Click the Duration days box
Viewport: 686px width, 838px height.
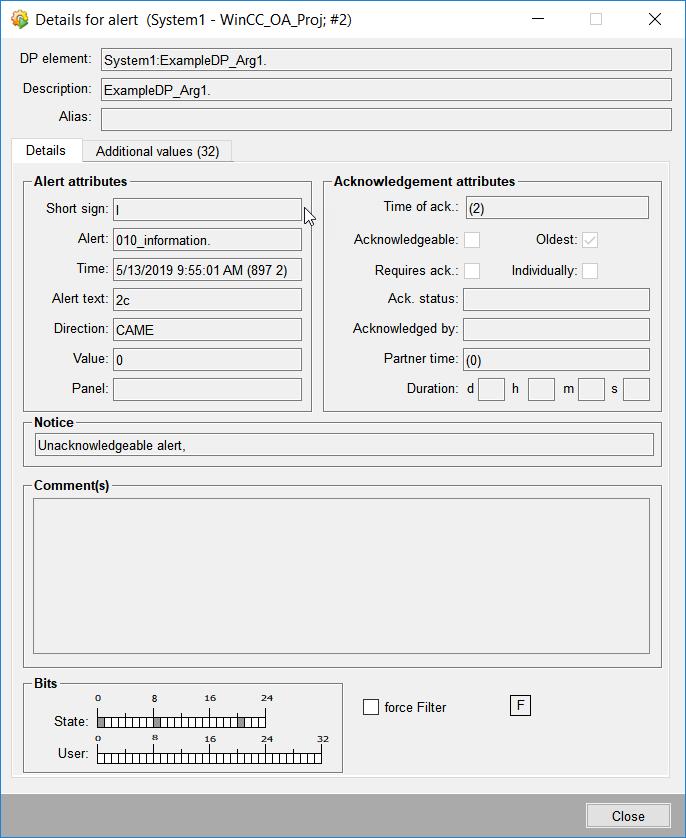tap(491, 389)
